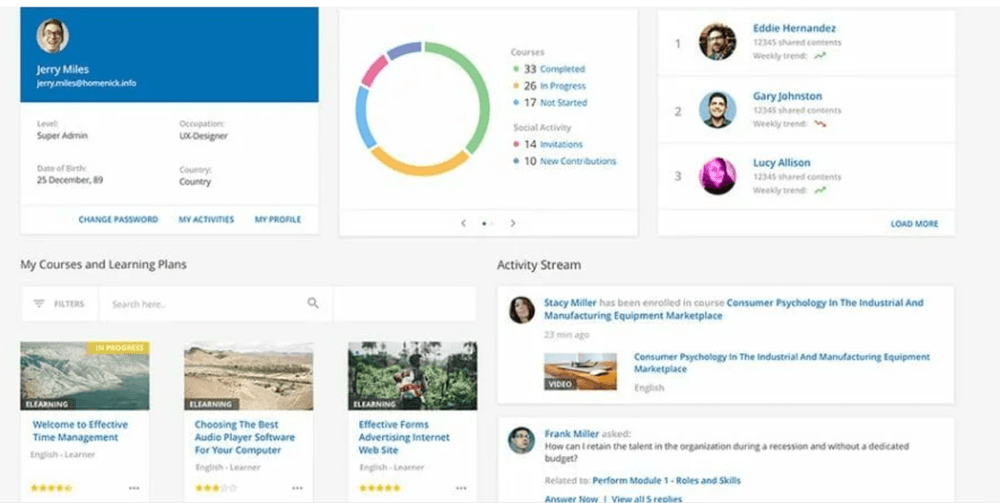This screenshot has height=503, width=1000.
Task: Click Eddie Hernandez's avatar
Action: point(717,42)
